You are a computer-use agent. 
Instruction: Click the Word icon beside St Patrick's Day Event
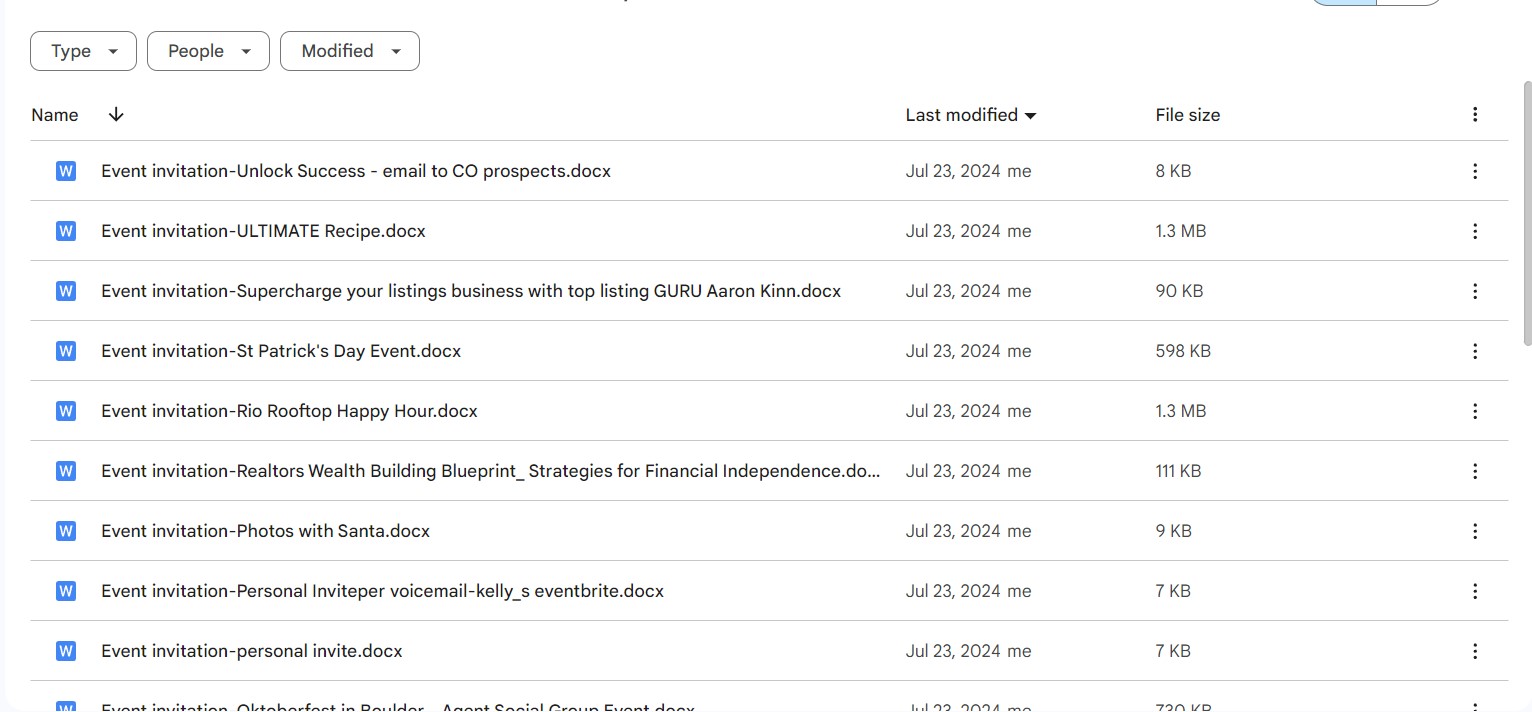[66, 351]
